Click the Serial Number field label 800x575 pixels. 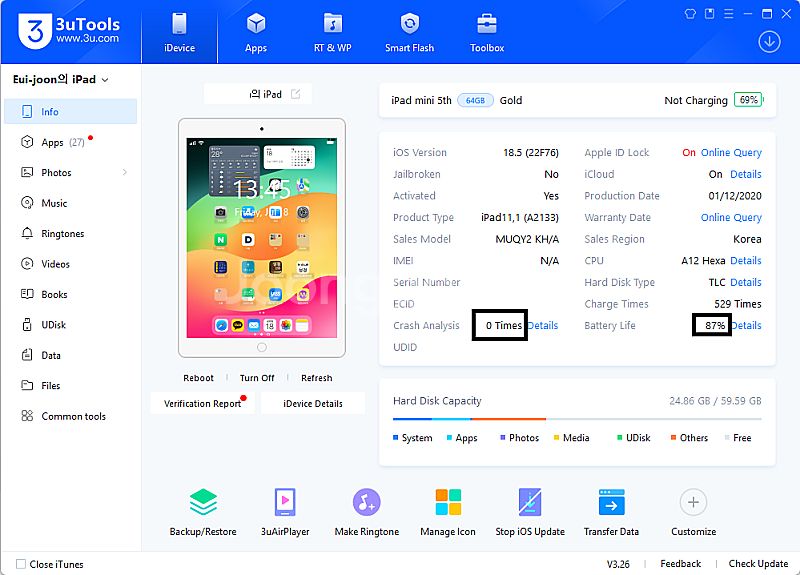pyautogui.click(x=427, y=282)
